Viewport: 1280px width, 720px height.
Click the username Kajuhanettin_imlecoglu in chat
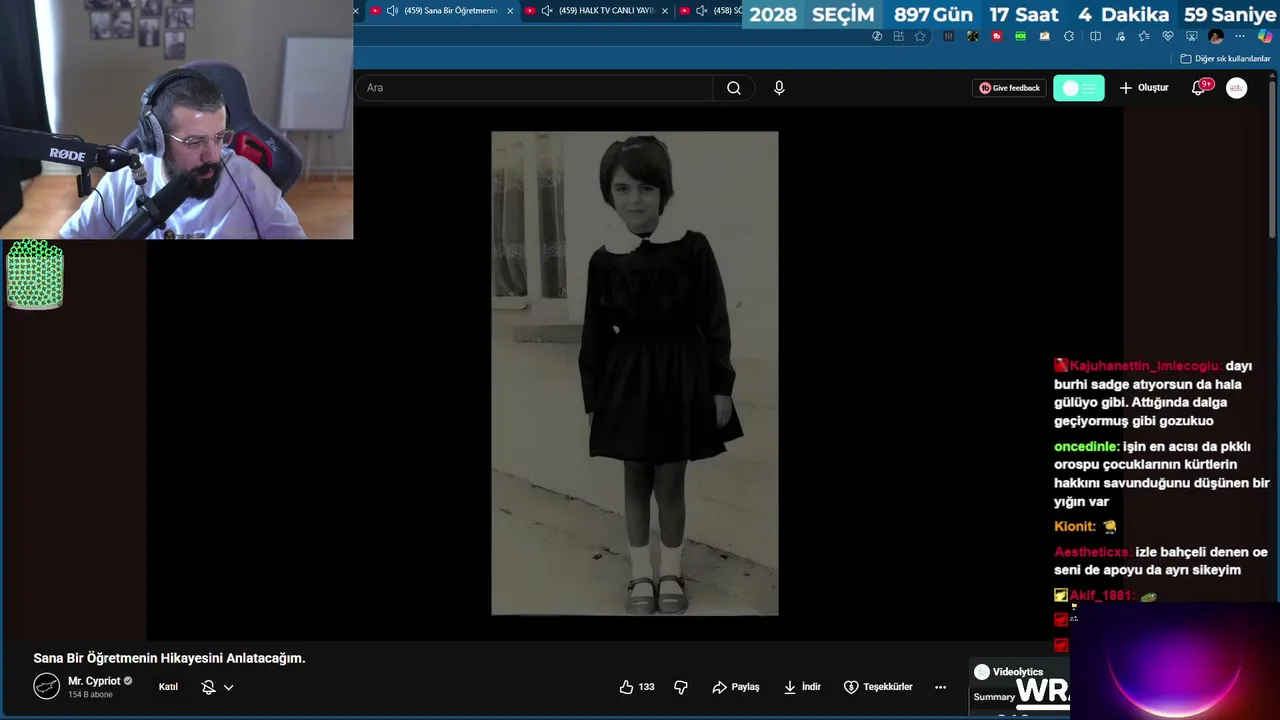point(1145,366)
